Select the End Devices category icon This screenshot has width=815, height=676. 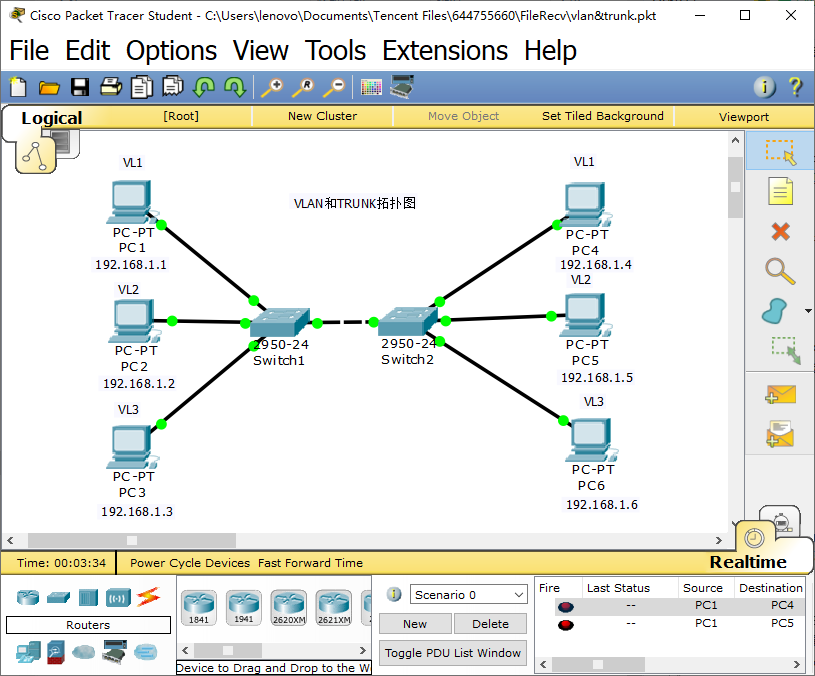tap(28, 652)
